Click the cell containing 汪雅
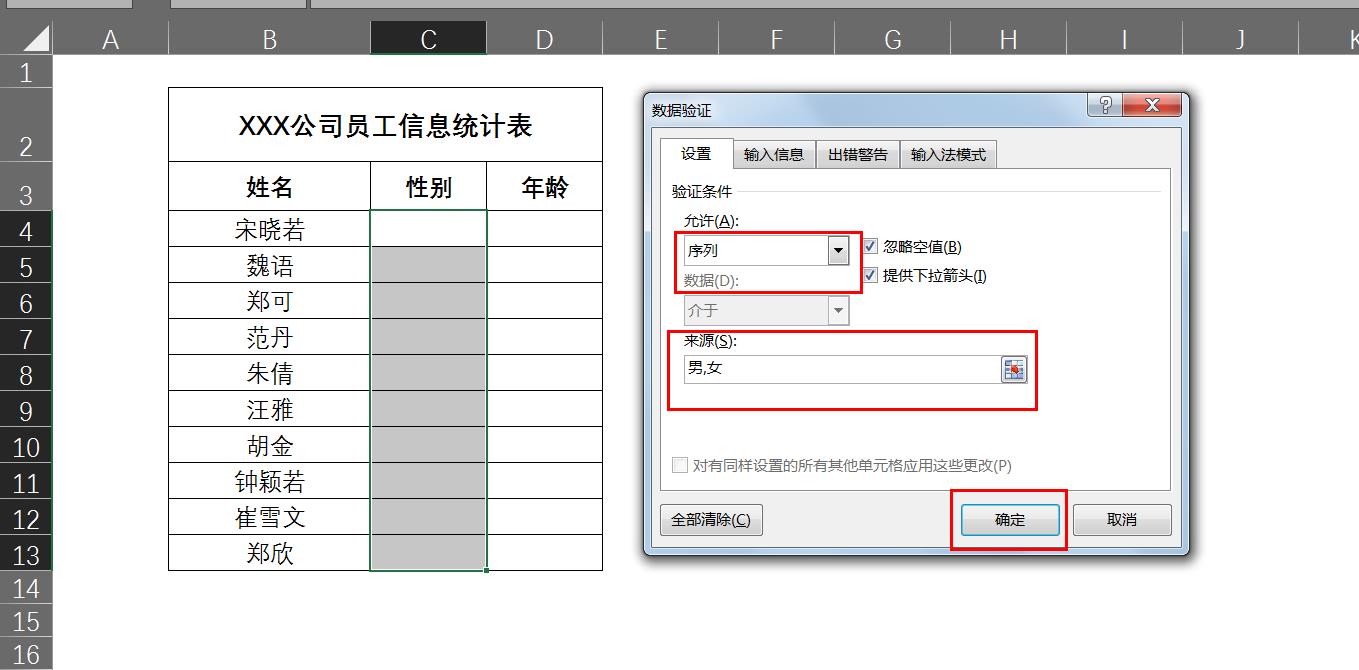Viewport: 1359px width, 670px height. click(x=269, y=409)
